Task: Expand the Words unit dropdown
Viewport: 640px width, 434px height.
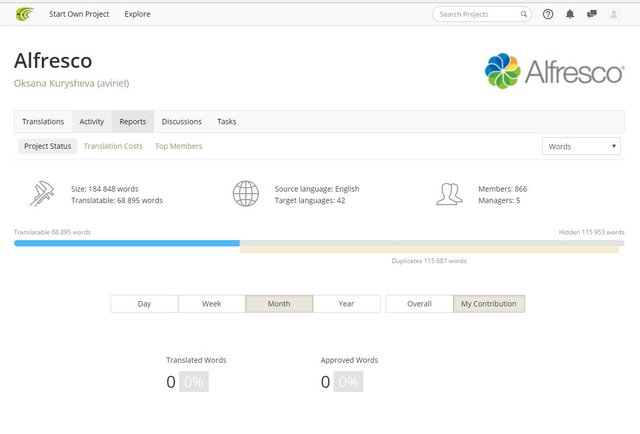Action: click(x=581, y=147)
